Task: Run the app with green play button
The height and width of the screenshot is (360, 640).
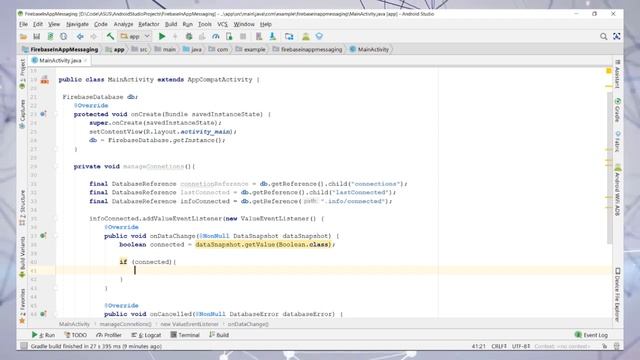Action: [162, 36]
